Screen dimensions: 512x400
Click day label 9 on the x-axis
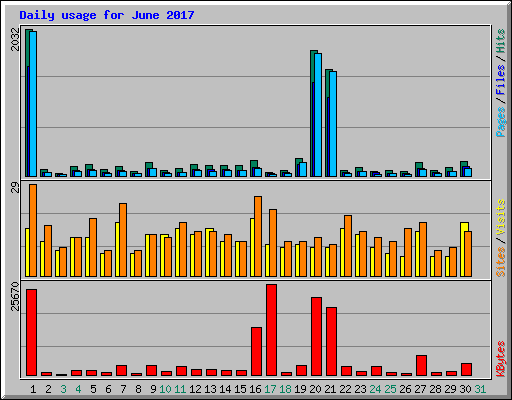pyautogui.click(x=153, y=389)
